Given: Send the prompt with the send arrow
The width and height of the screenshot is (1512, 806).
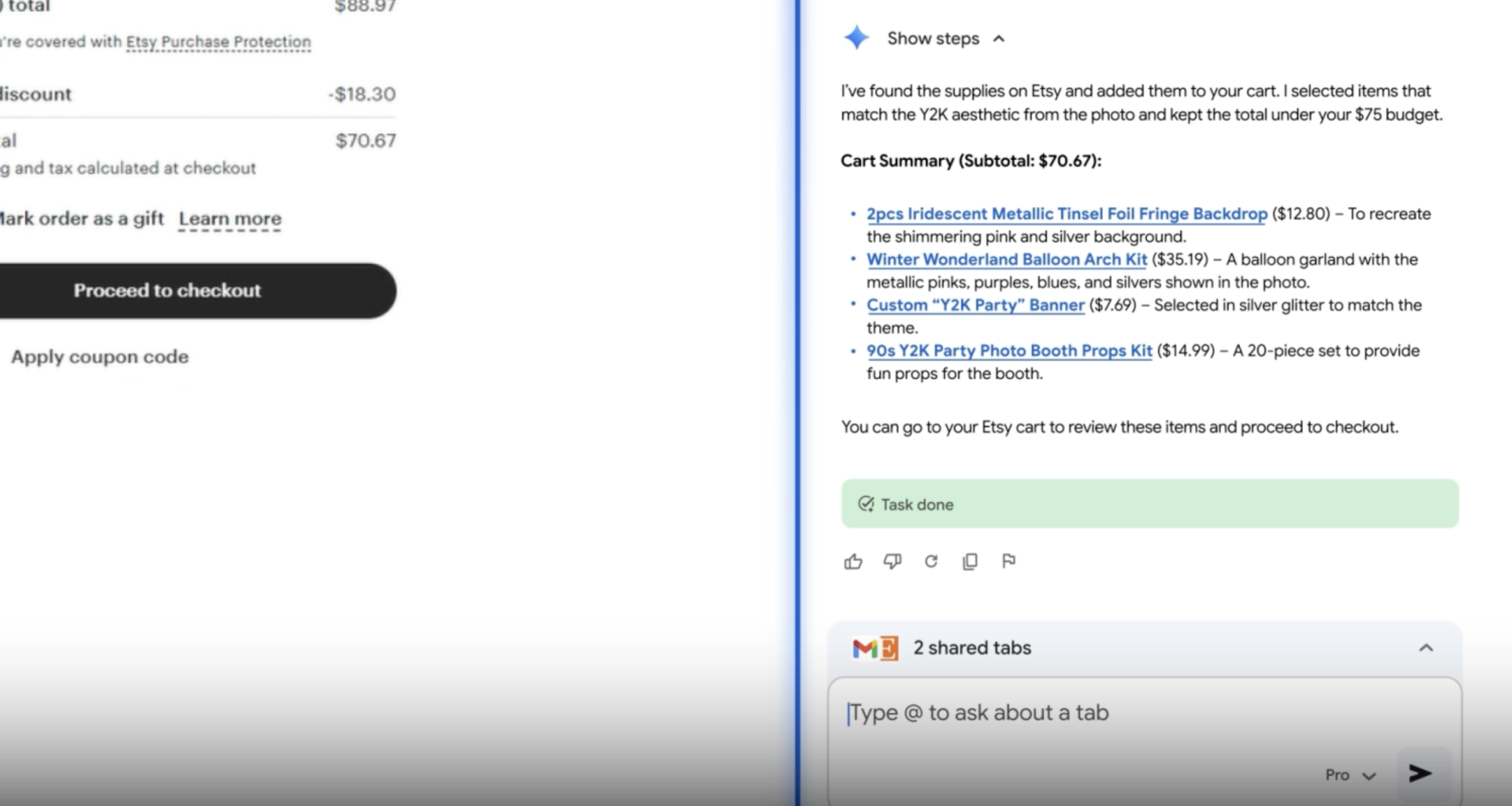Looking at the screenshot, I should [1420, 773].
